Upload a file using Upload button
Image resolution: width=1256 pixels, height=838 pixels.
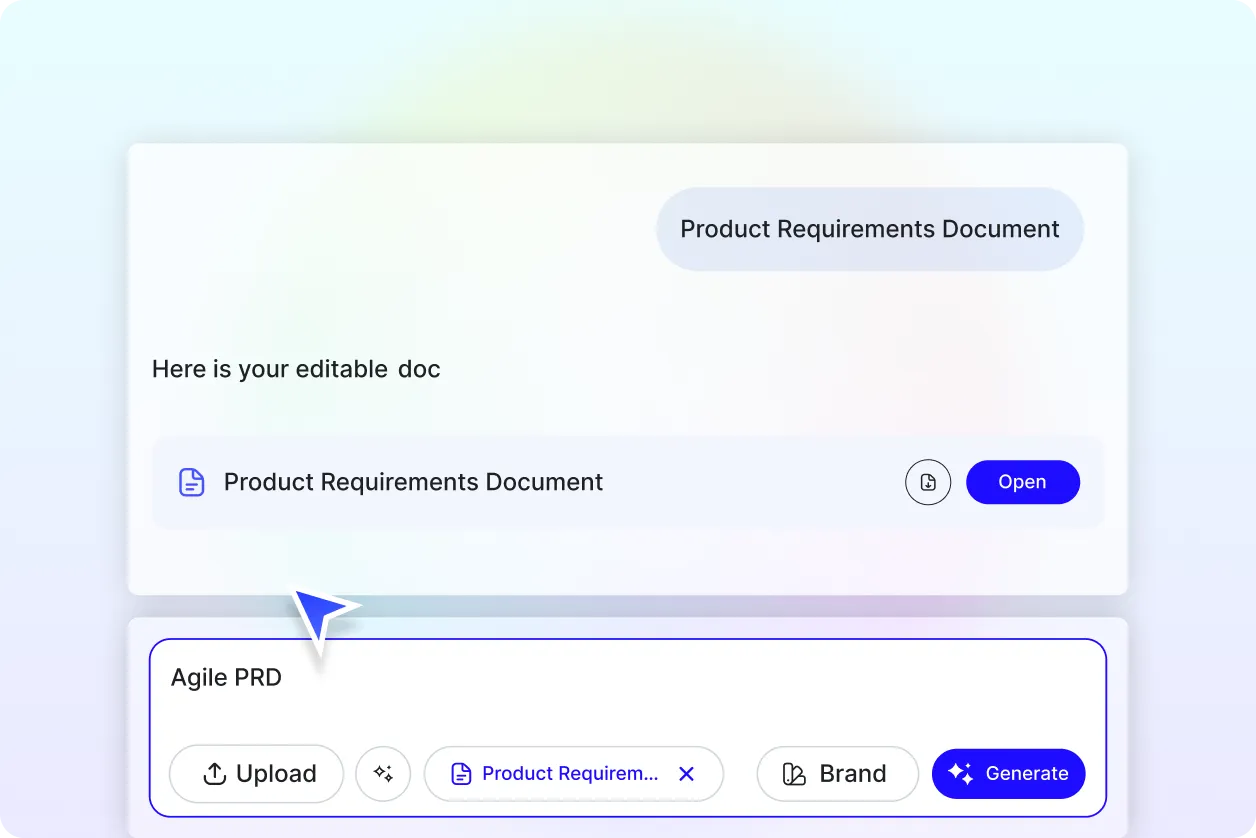pyautogui.click(x=256, y=773)
